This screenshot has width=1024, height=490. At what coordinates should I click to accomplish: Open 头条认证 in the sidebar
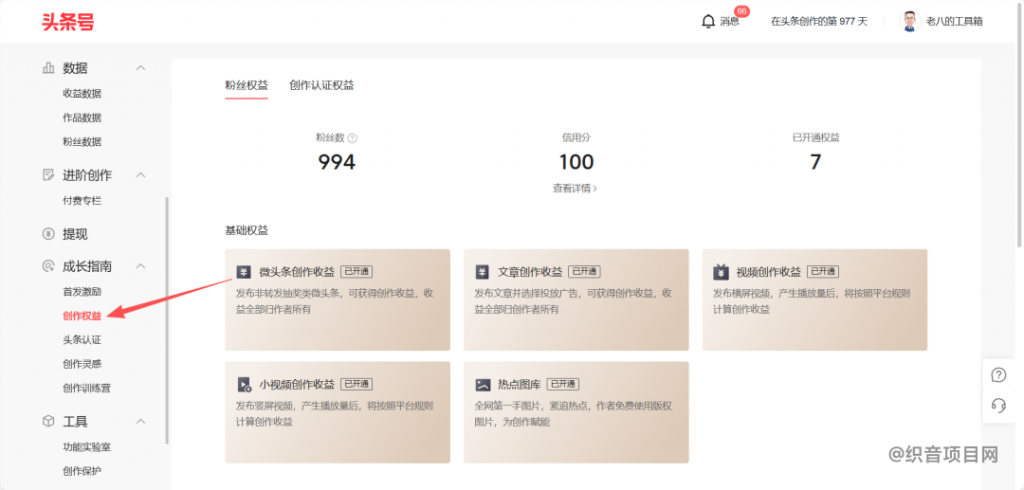click(82, 340)
